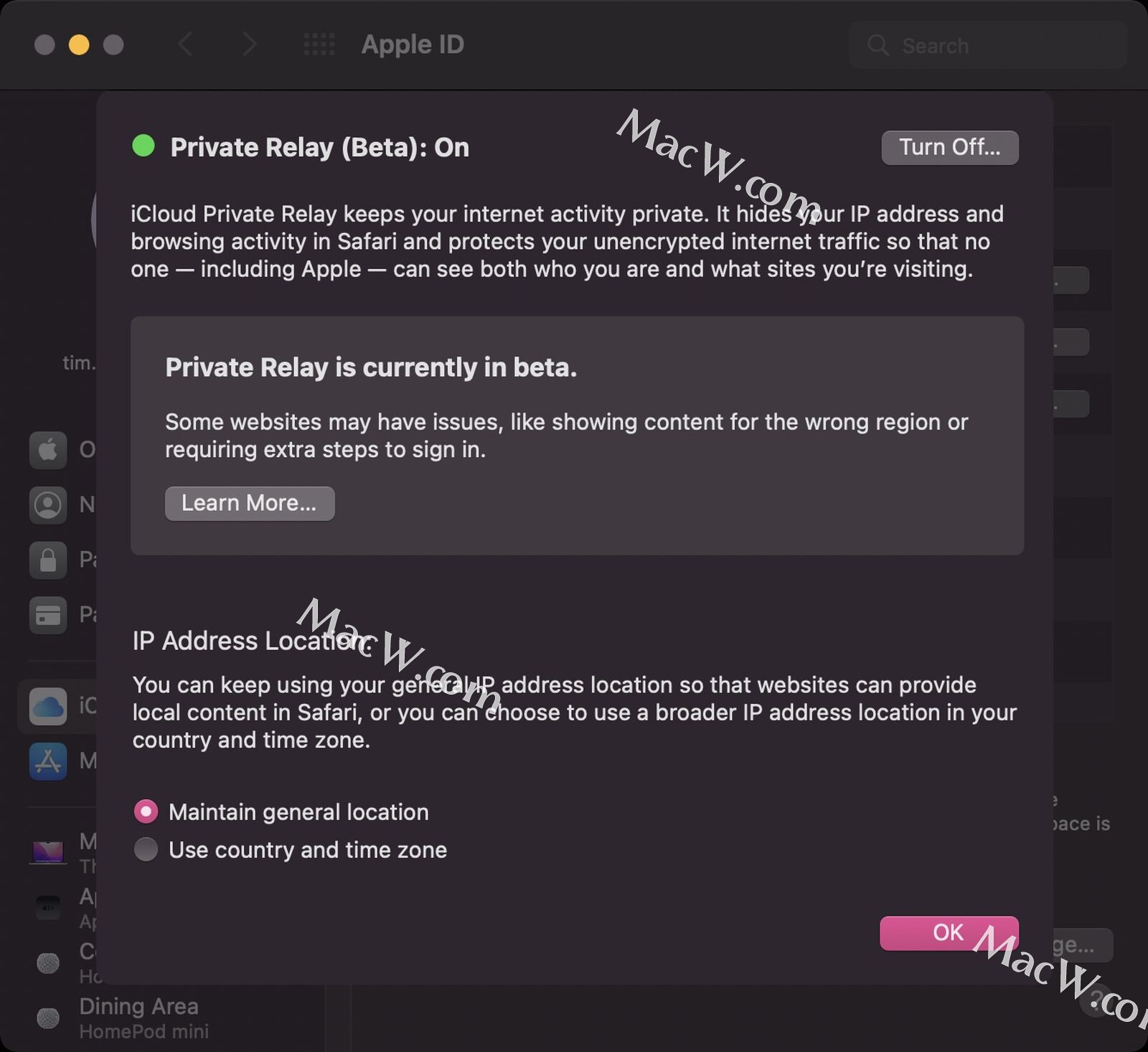Select the MacBook device icon
The image size is (1148, 1052).
48,853
